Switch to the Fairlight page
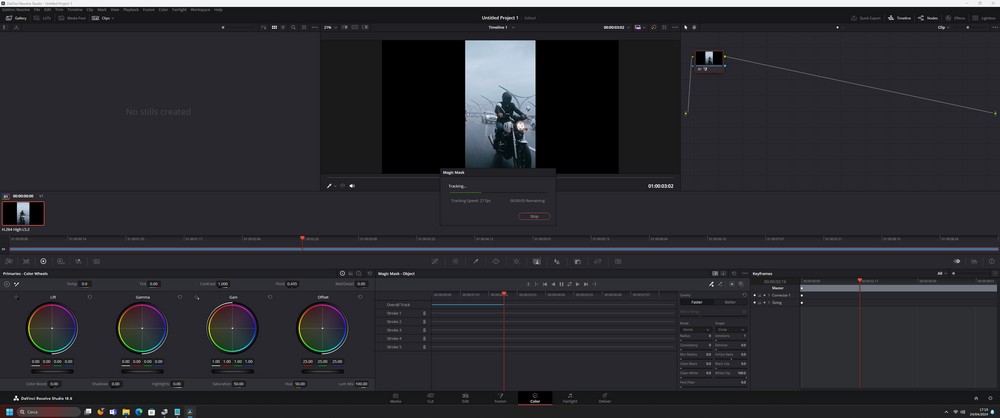The image size is (1000, 418). click(x=569, y=397)
